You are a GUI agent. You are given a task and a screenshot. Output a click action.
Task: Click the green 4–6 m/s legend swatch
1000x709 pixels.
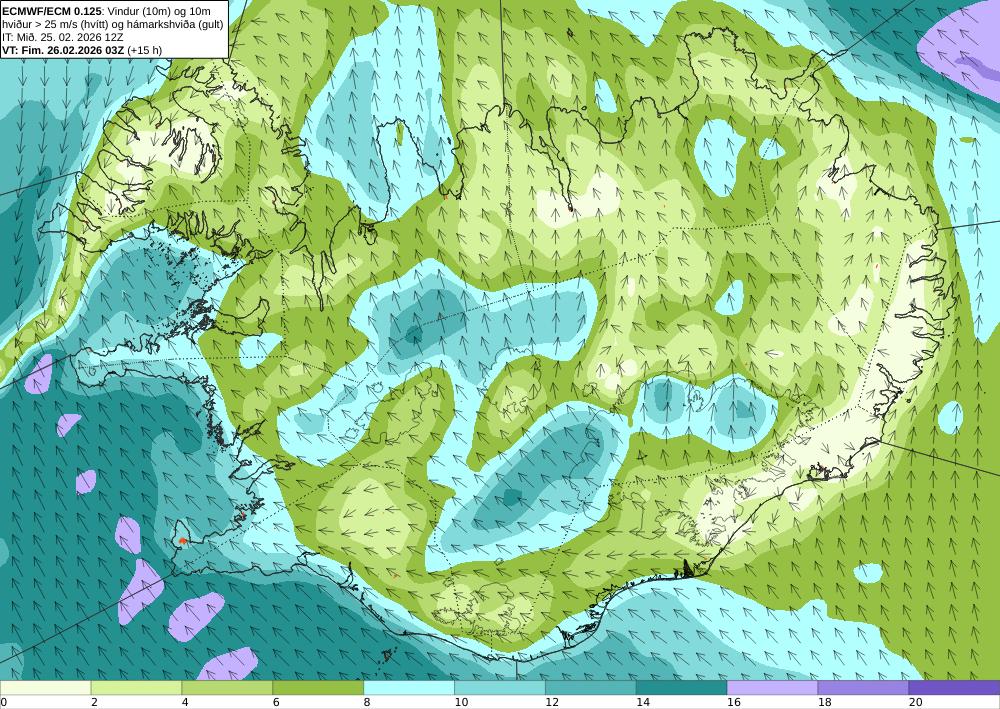[x=227, y=688]
